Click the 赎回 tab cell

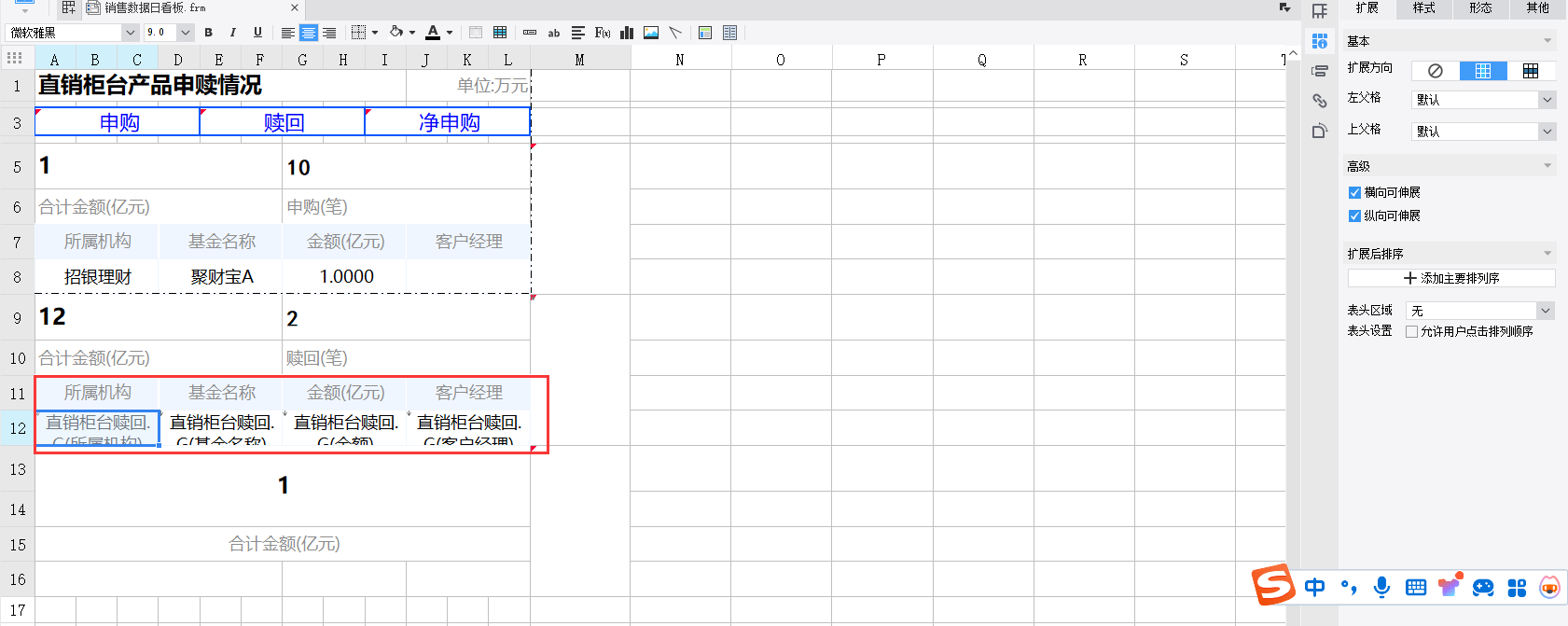click(x=284, y=122)
